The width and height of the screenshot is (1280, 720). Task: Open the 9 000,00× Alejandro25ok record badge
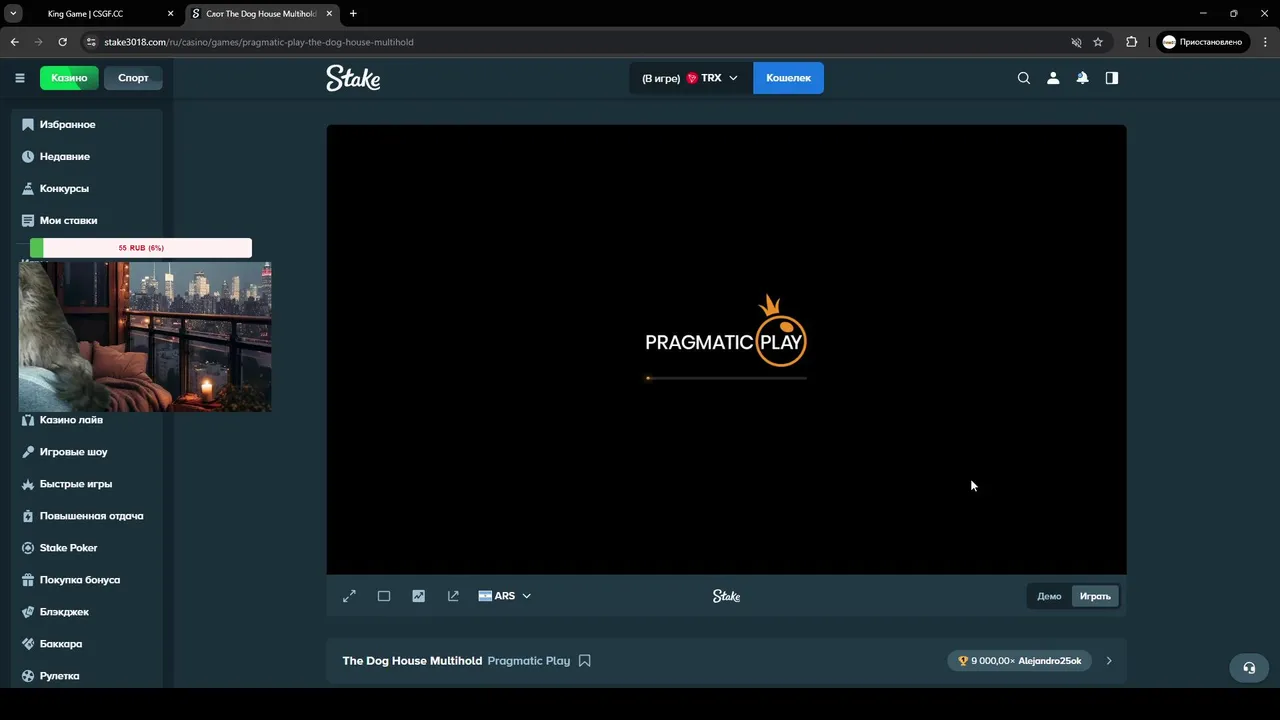pos(1019,661)
